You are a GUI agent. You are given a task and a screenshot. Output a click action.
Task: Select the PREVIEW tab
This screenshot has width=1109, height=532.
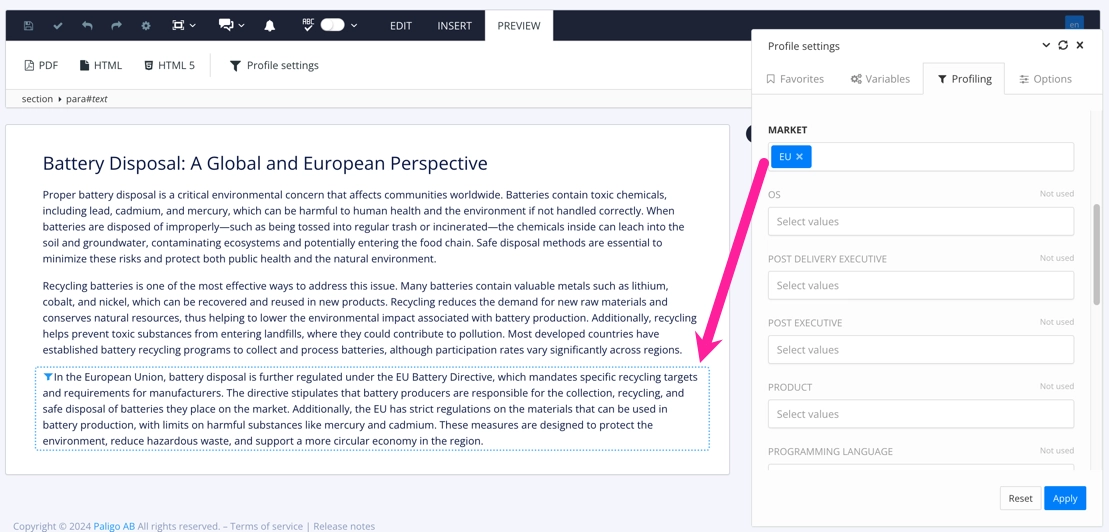click(518, 25)
